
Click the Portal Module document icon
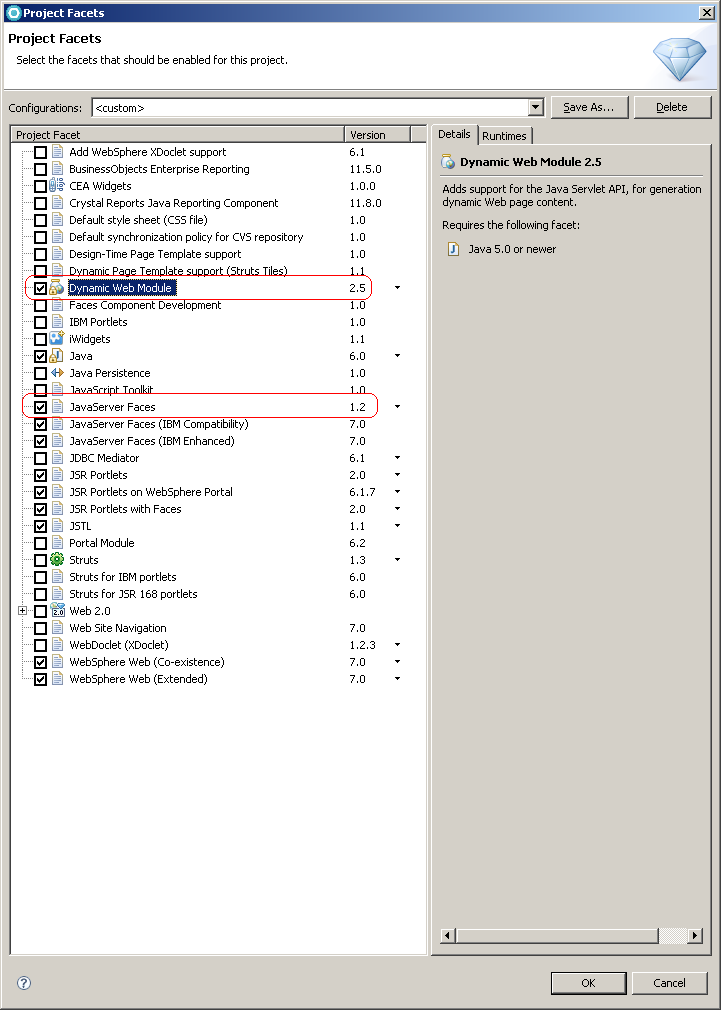pos(57,543)
